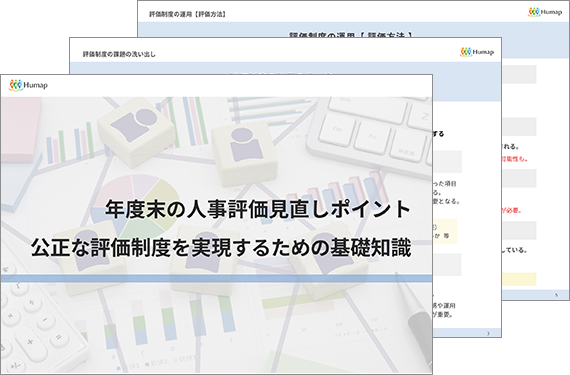The height and width of the screenshot is (375, 570).
Task: Click the header 評価制度の課題の洗い出し
Action: (x=119, y=54)
